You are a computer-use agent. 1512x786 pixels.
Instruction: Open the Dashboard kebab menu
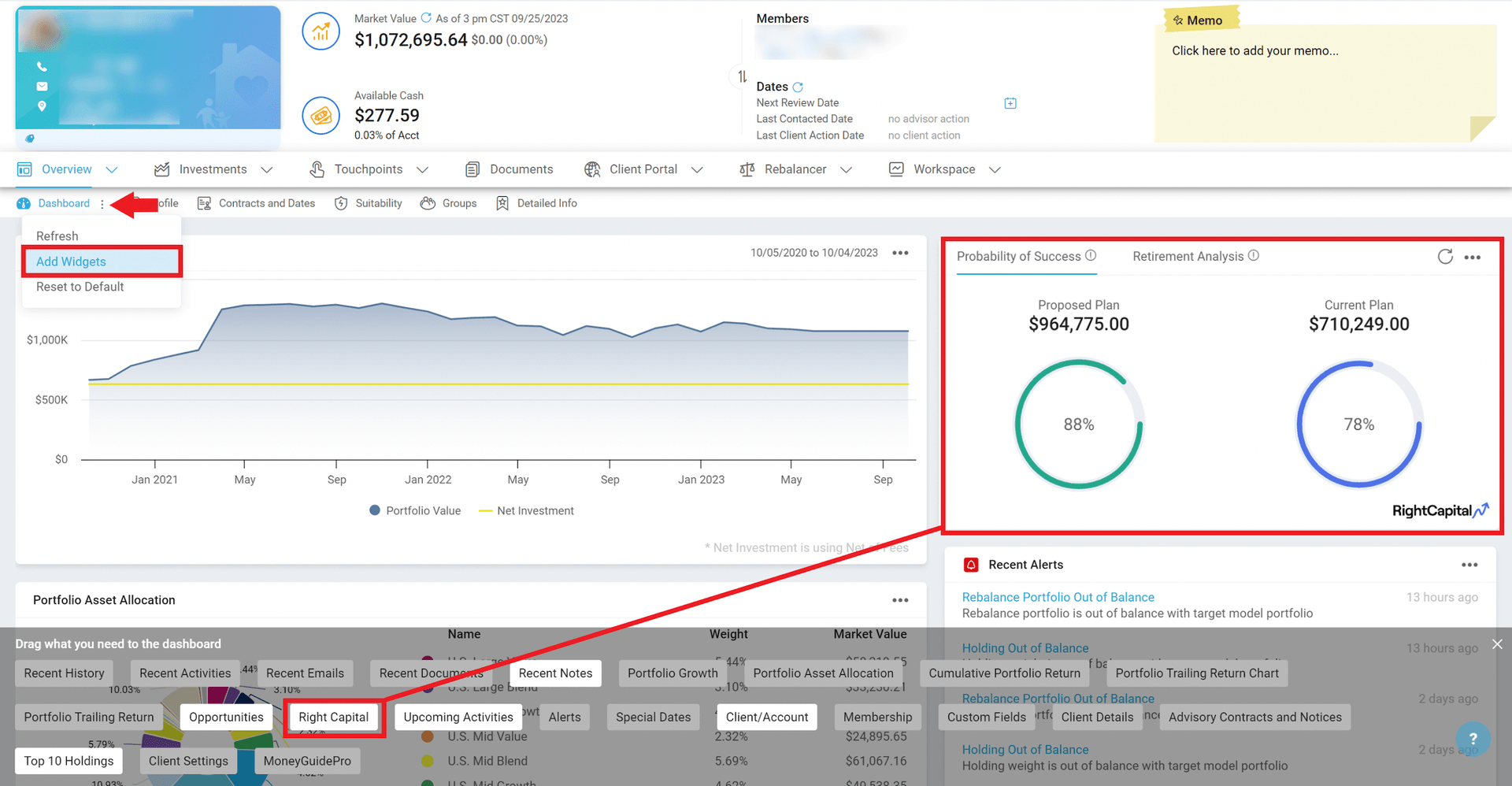[x=102, y=204]
